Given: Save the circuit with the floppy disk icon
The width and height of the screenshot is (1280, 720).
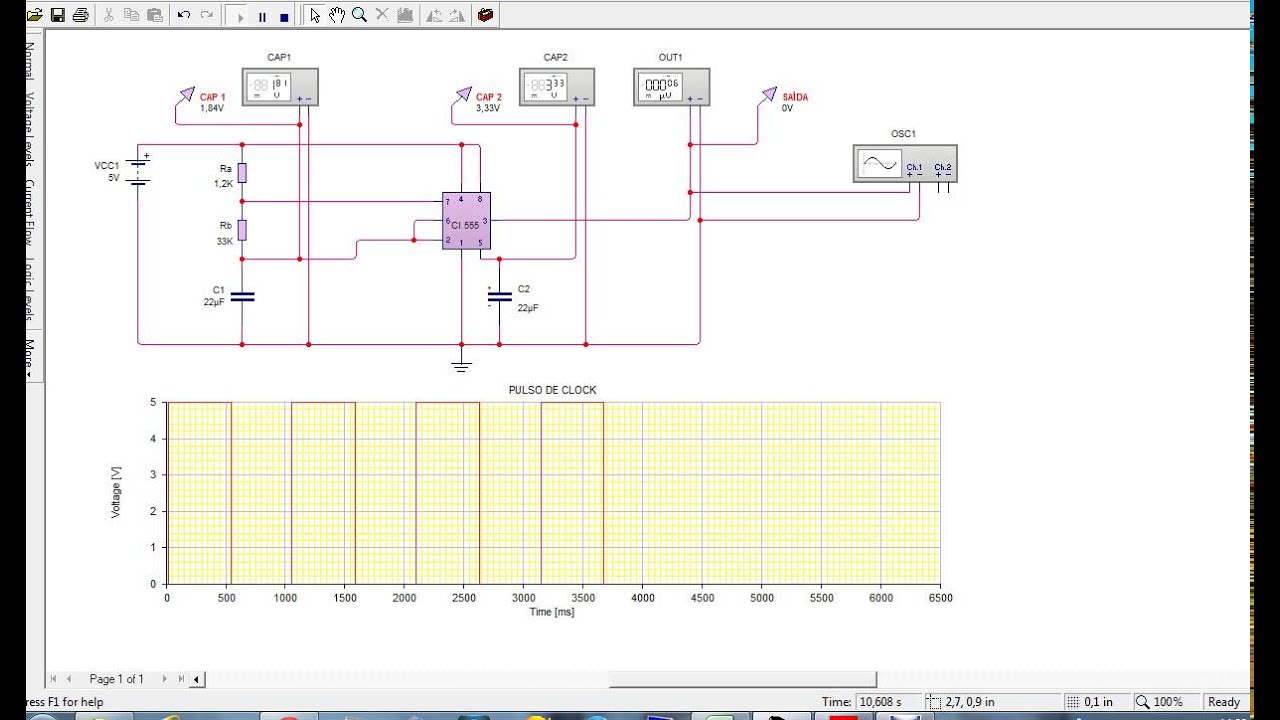Looking at the screenshot, I should pyautogui.click(x=58, y=15).
